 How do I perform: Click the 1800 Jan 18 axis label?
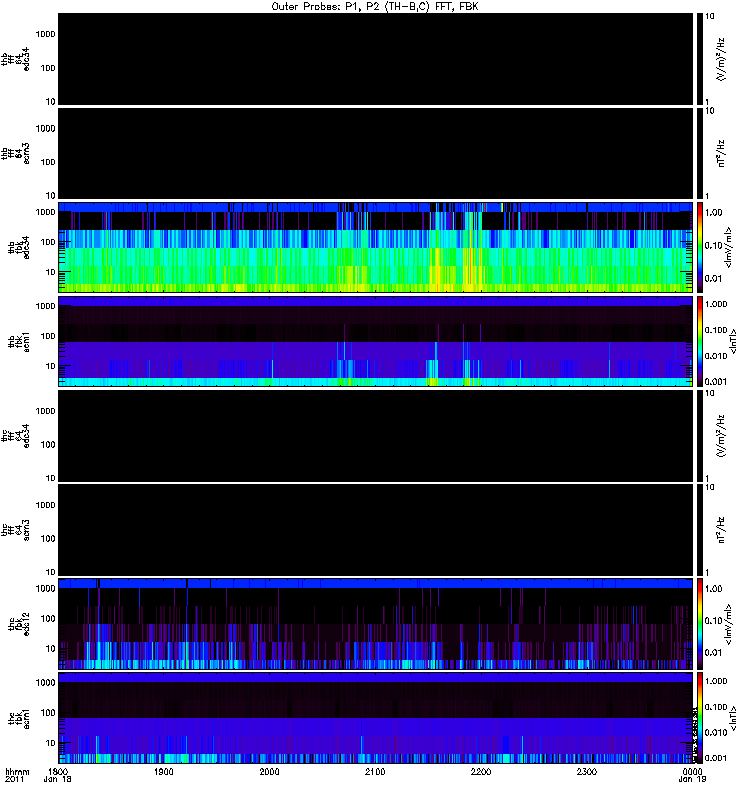tap(58, 775)
